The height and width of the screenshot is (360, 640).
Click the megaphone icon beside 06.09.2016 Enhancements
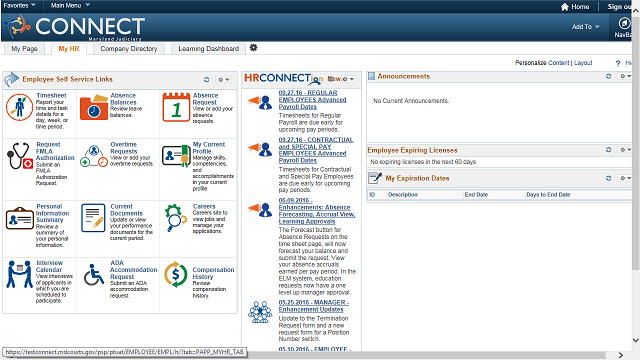click(260, 209)
